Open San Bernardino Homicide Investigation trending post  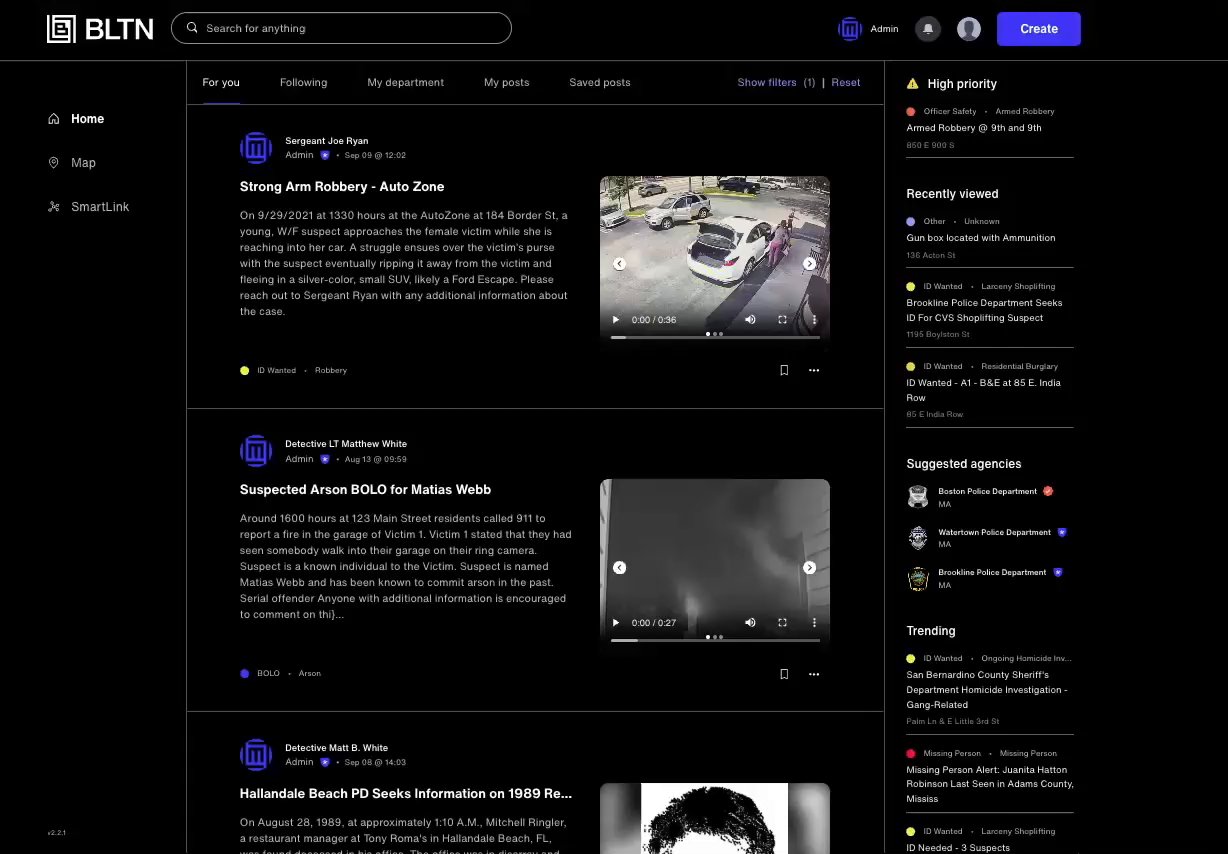(x=986, y=690)
